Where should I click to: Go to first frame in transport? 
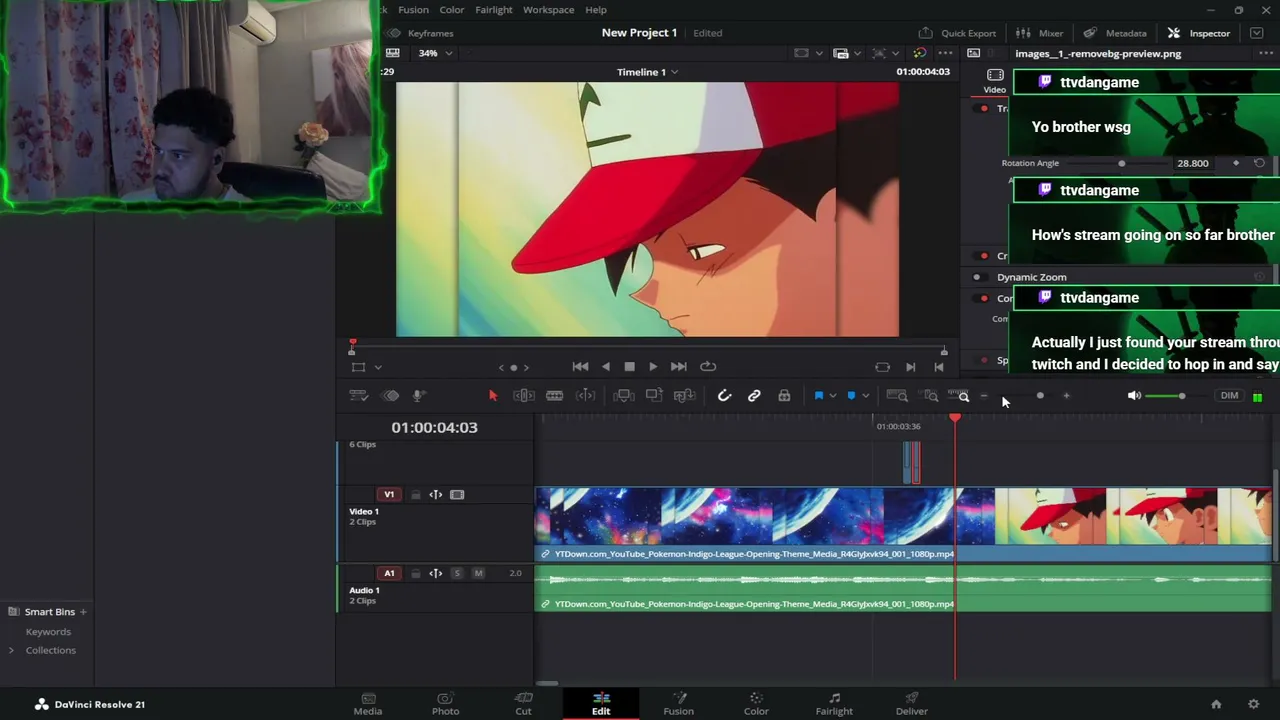(580, 367)
